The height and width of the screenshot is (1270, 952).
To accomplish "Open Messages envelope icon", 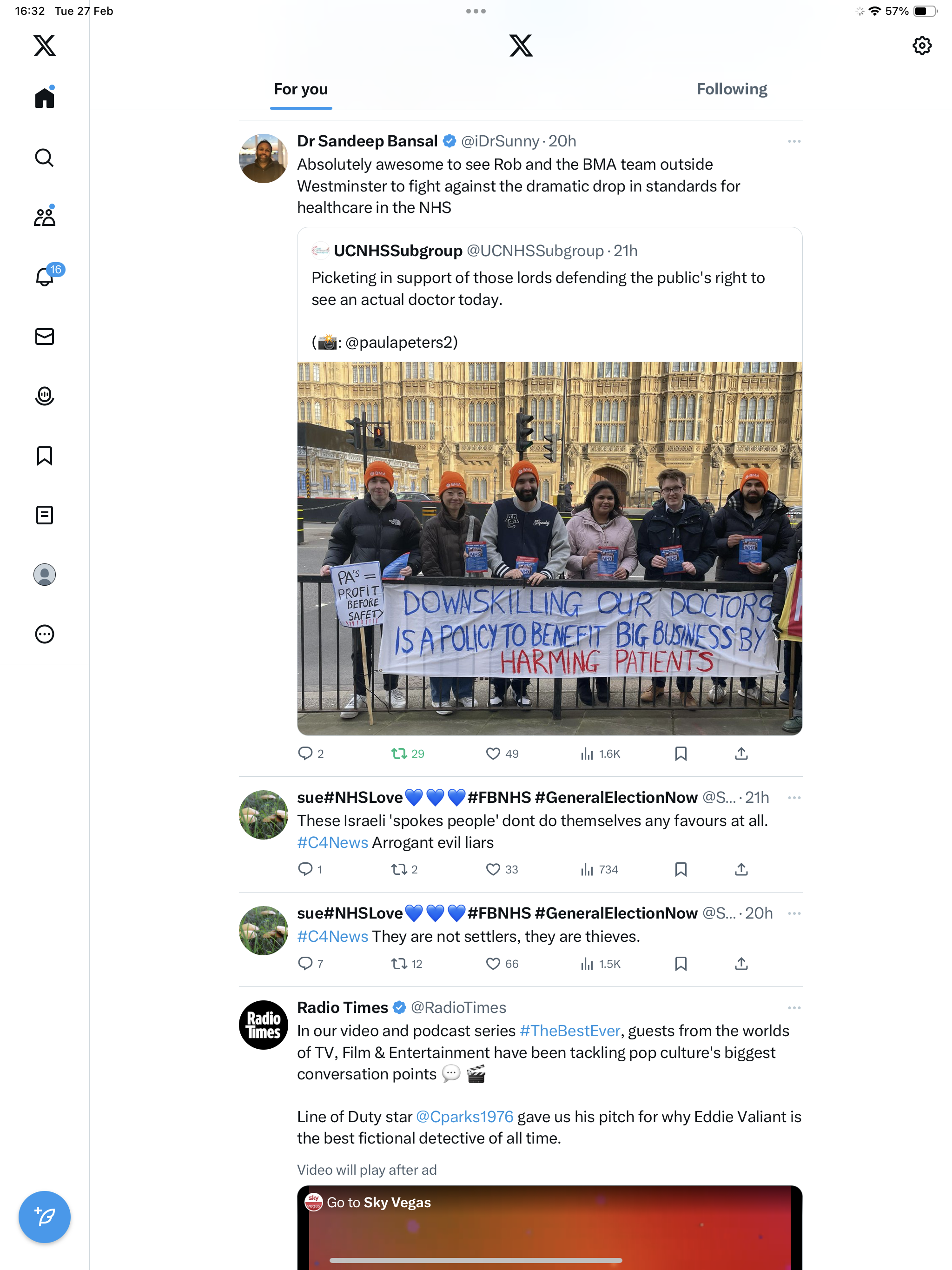I will (x=44, y=336).
